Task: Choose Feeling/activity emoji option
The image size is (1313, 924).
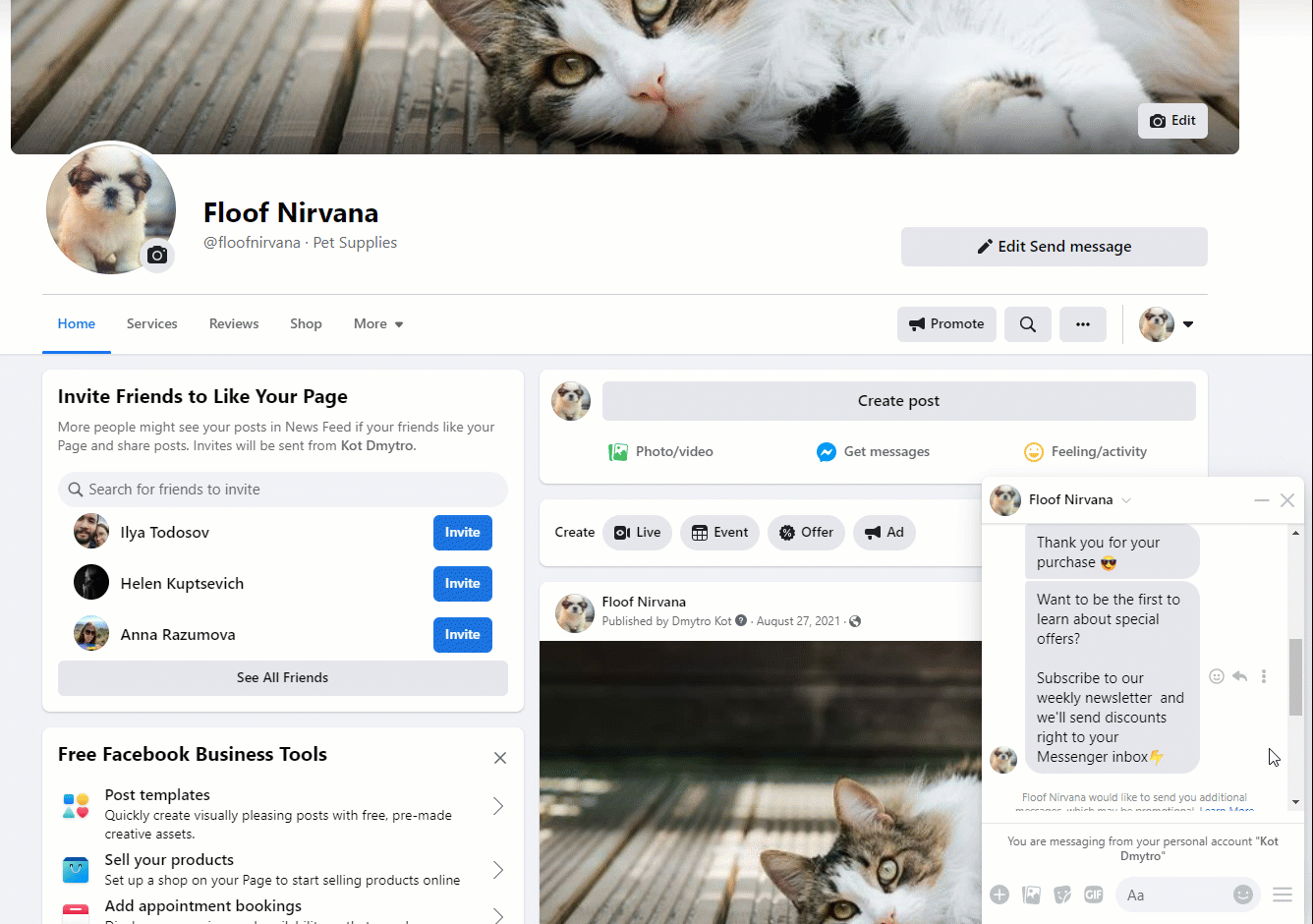Action: 1085,452
